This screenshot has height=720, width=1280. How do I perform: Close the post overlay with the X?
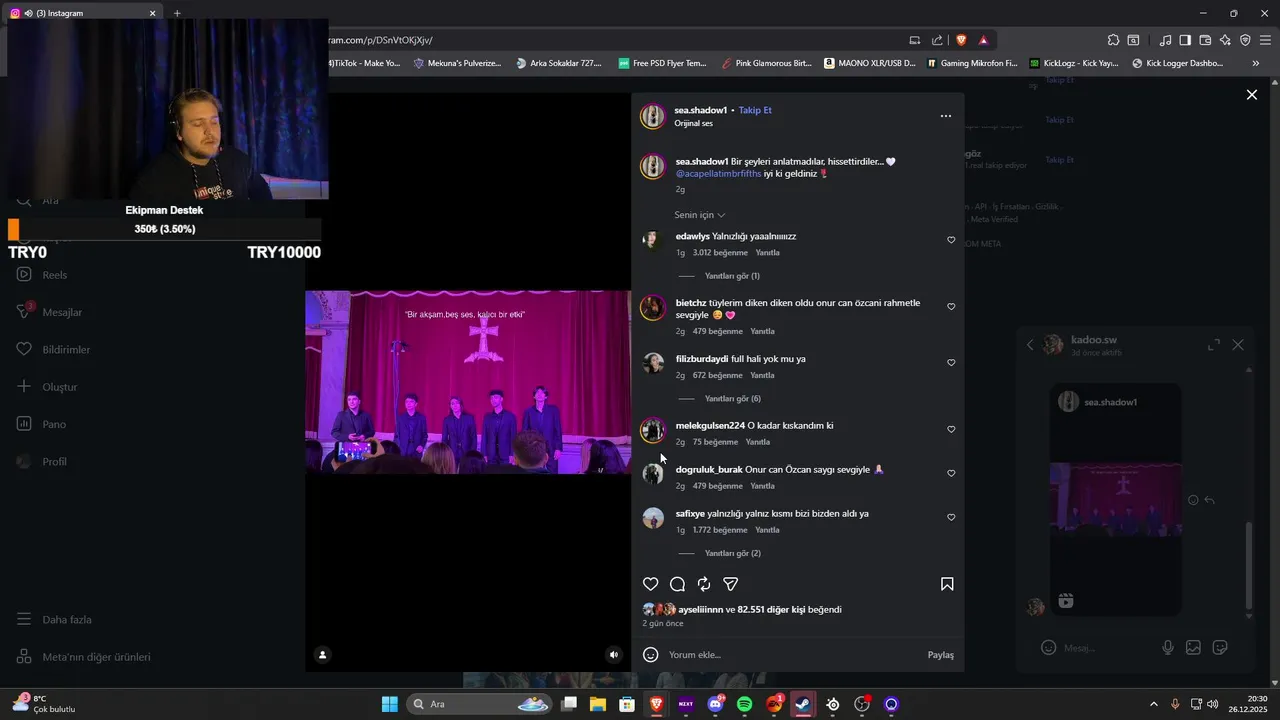pyautogui.click(x=1252, y=95)
